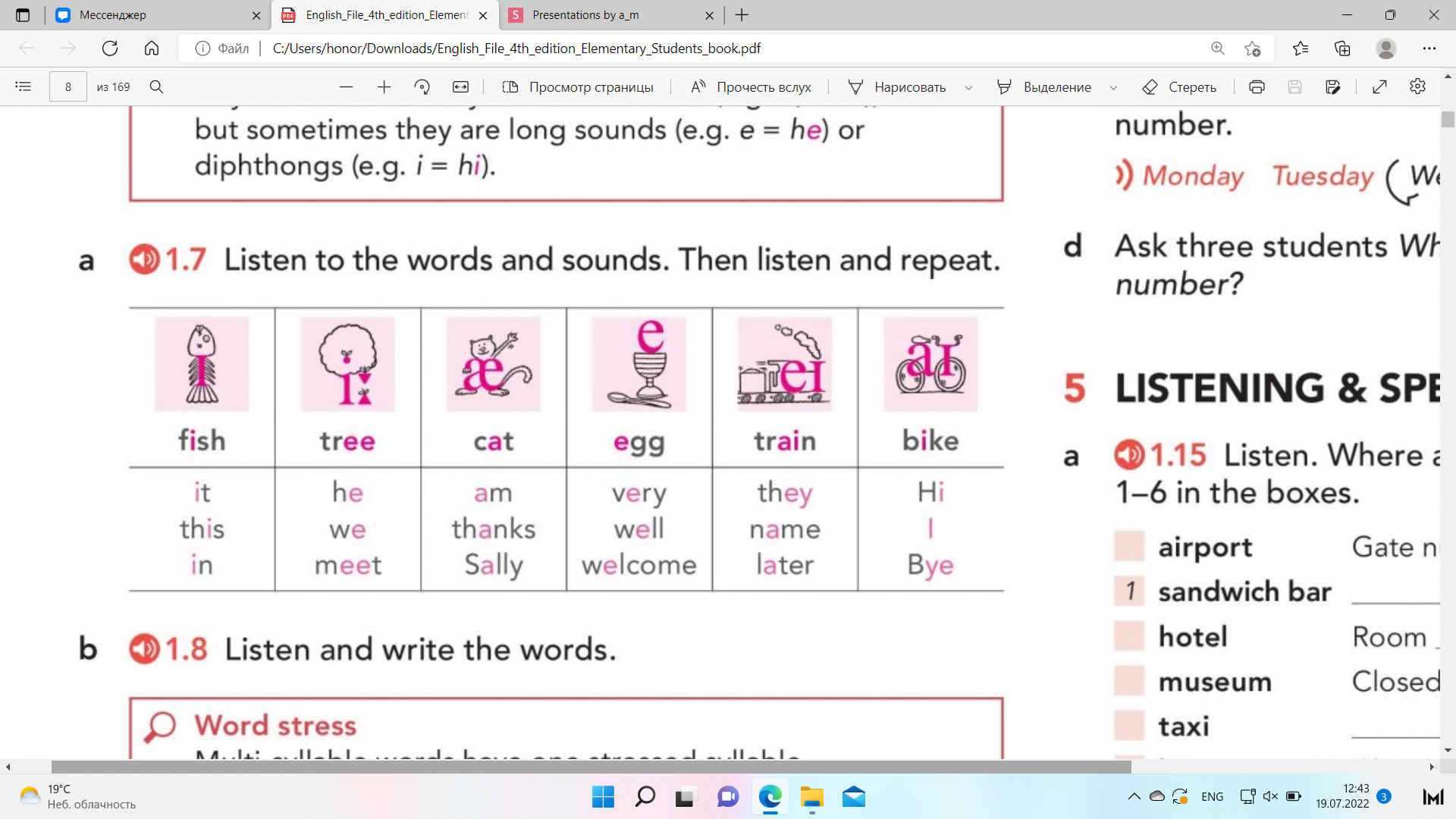Image resolution: width=1456 pixels, height=819 pixels.
Task: Open hidden system tray icons chevron
Action: click(x=1134, y=796)
